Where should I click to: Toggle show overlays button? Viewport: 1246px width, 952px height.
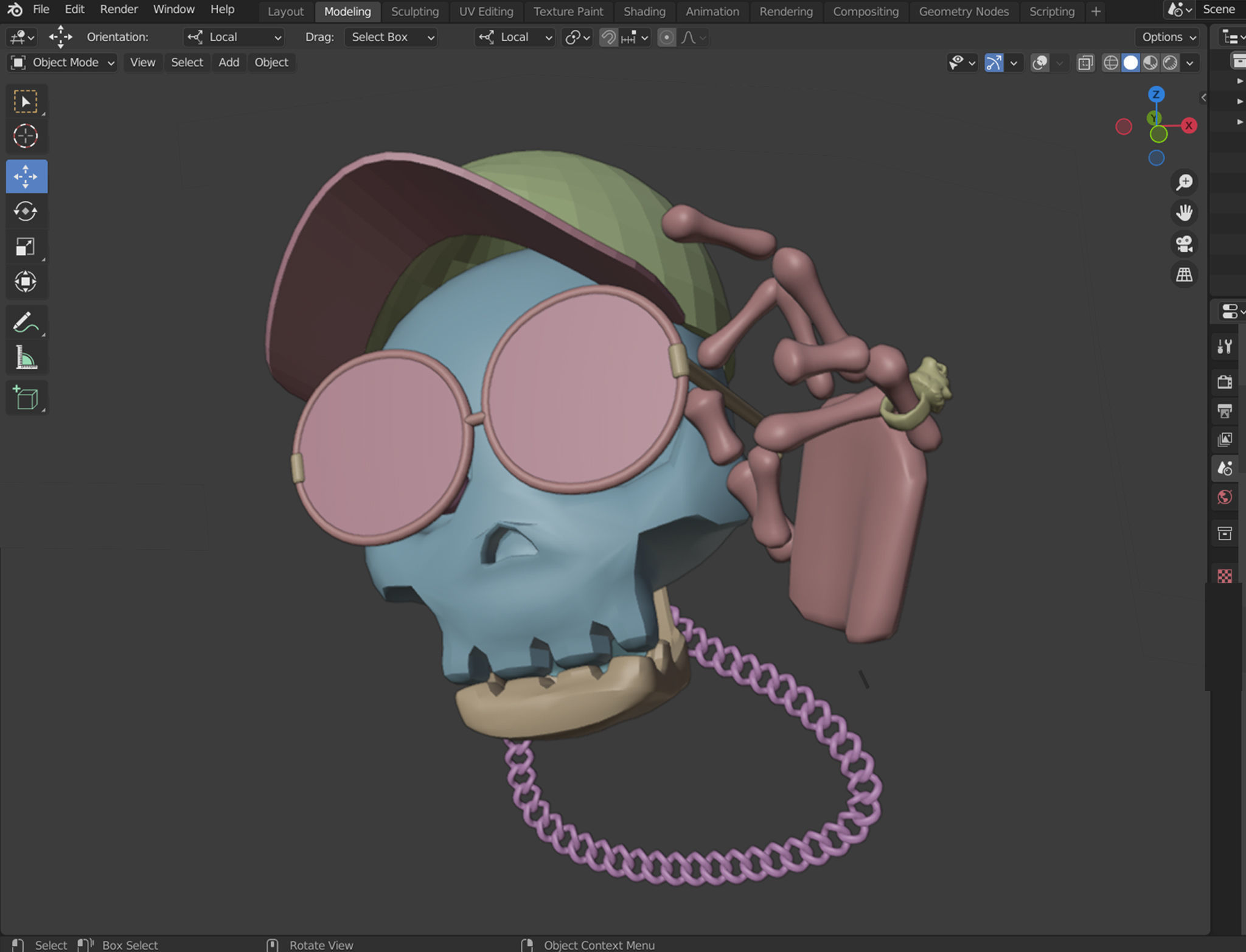1040,63
